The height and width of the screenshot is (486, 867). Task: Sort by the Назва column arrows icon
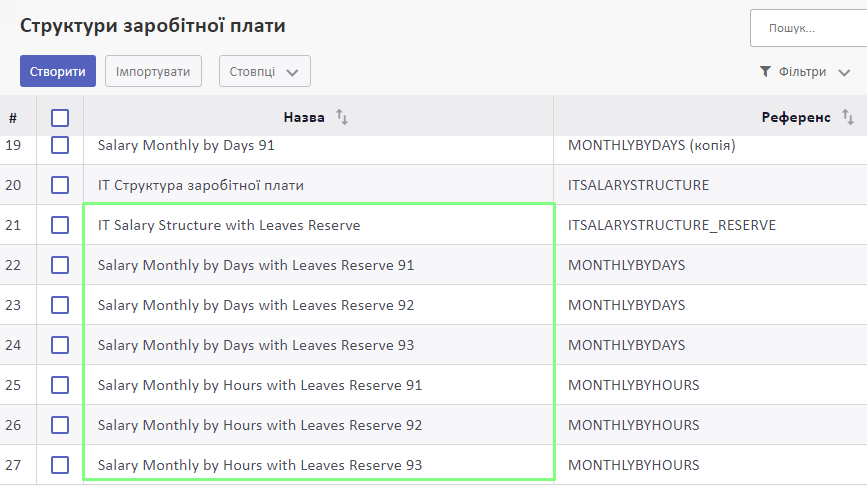pyautogui.click(x=342, y=117)
